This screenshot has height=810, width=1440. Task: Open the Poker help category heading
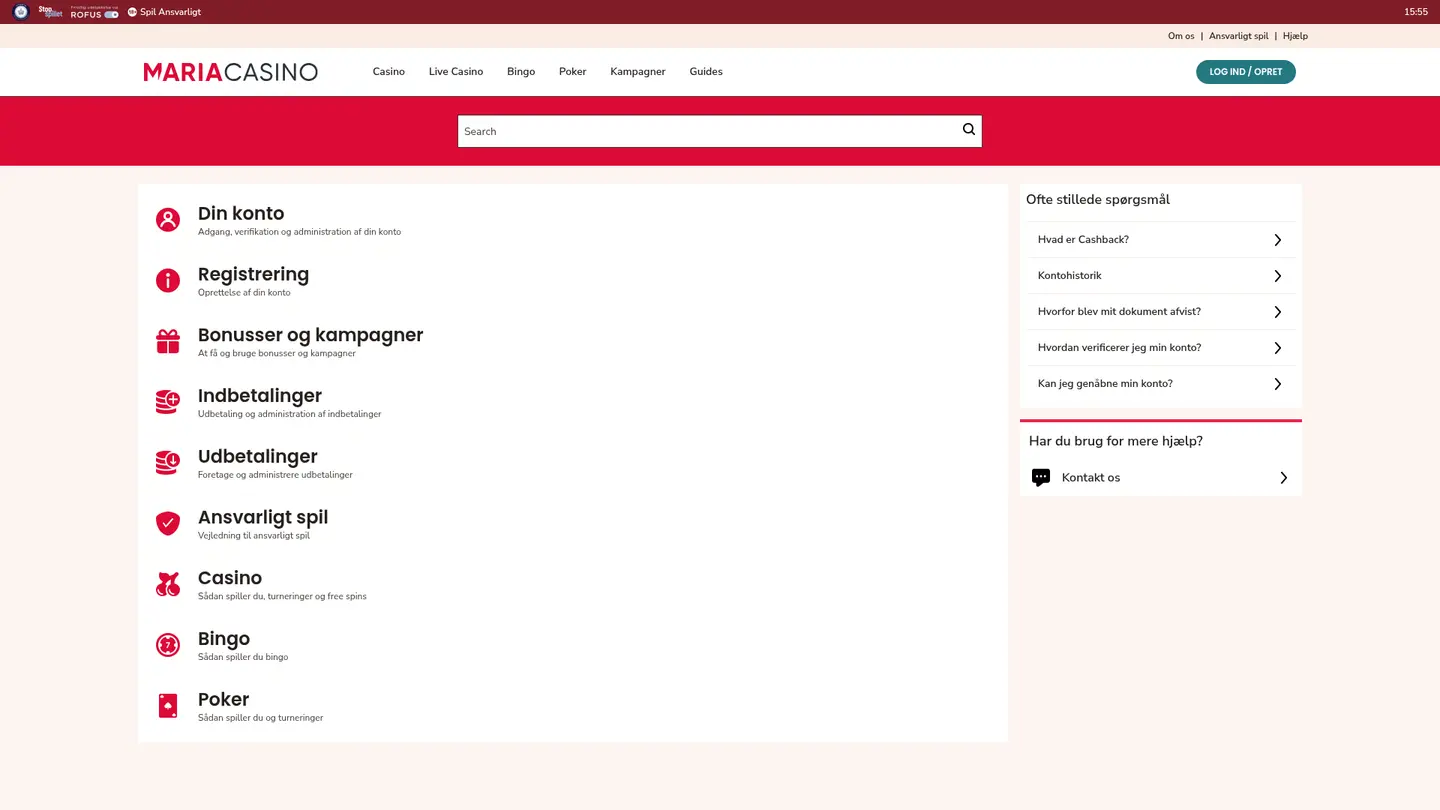223,699
